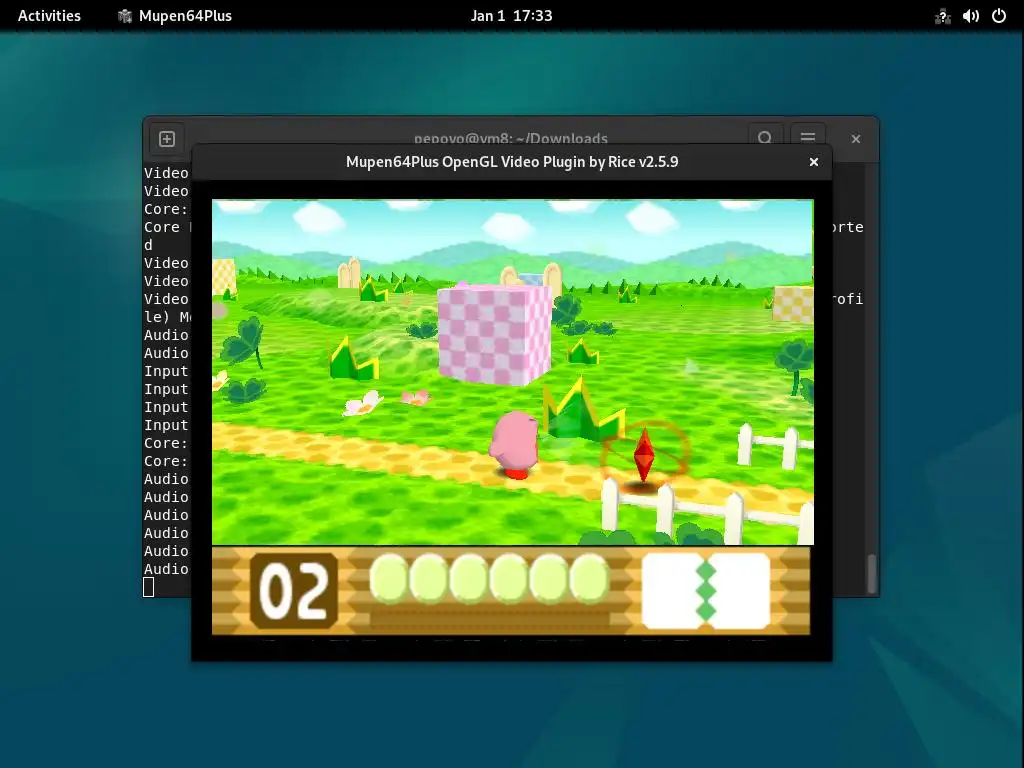Open the Mupen64Plus app menu in top bar
The image size is (1024, 768).
pyautogui.click(x=175, y=16)
